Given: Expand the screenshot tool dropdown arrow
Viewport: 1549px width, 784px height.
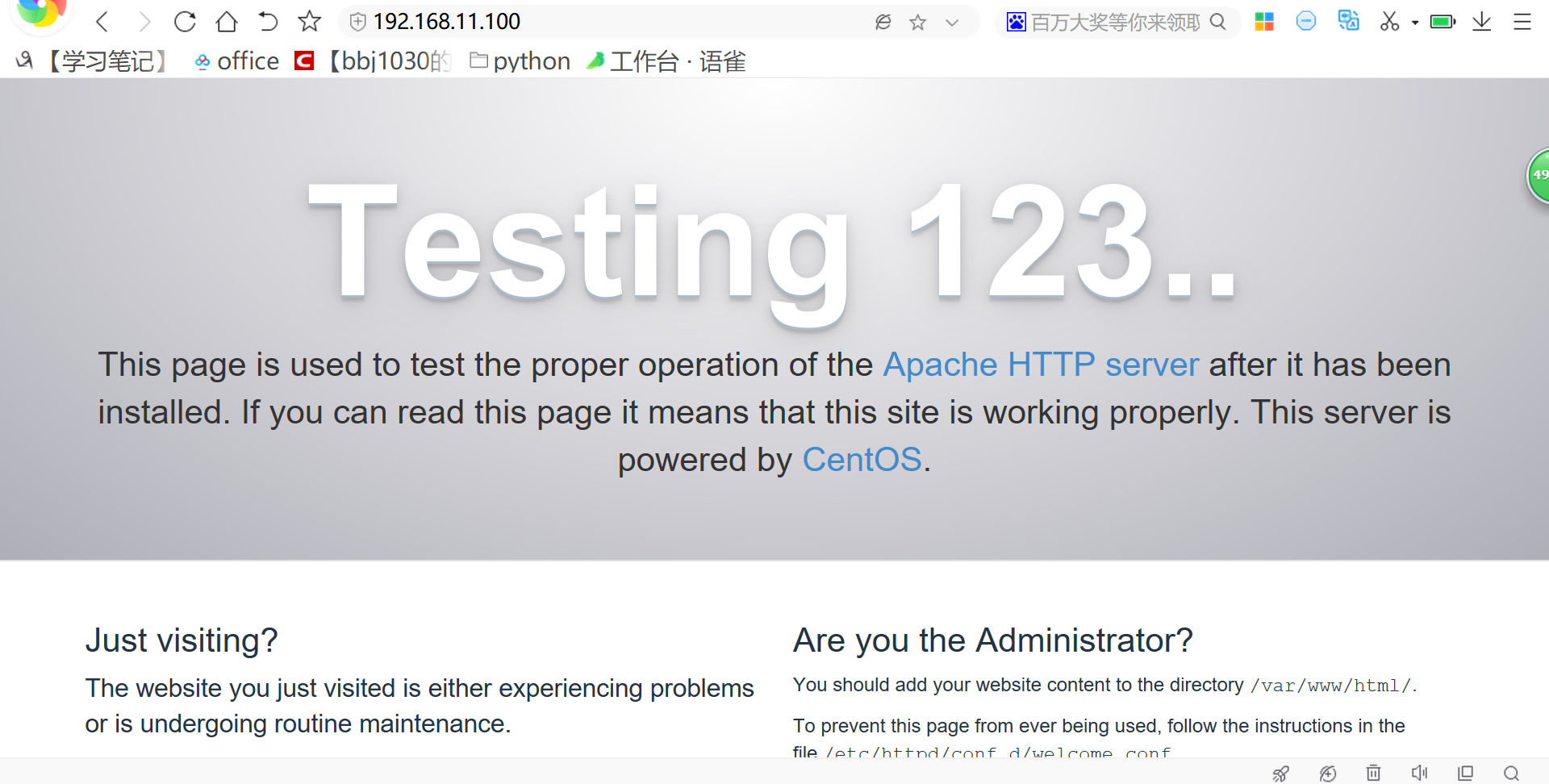Looking at the screenshot, I should coord(1415,23).
